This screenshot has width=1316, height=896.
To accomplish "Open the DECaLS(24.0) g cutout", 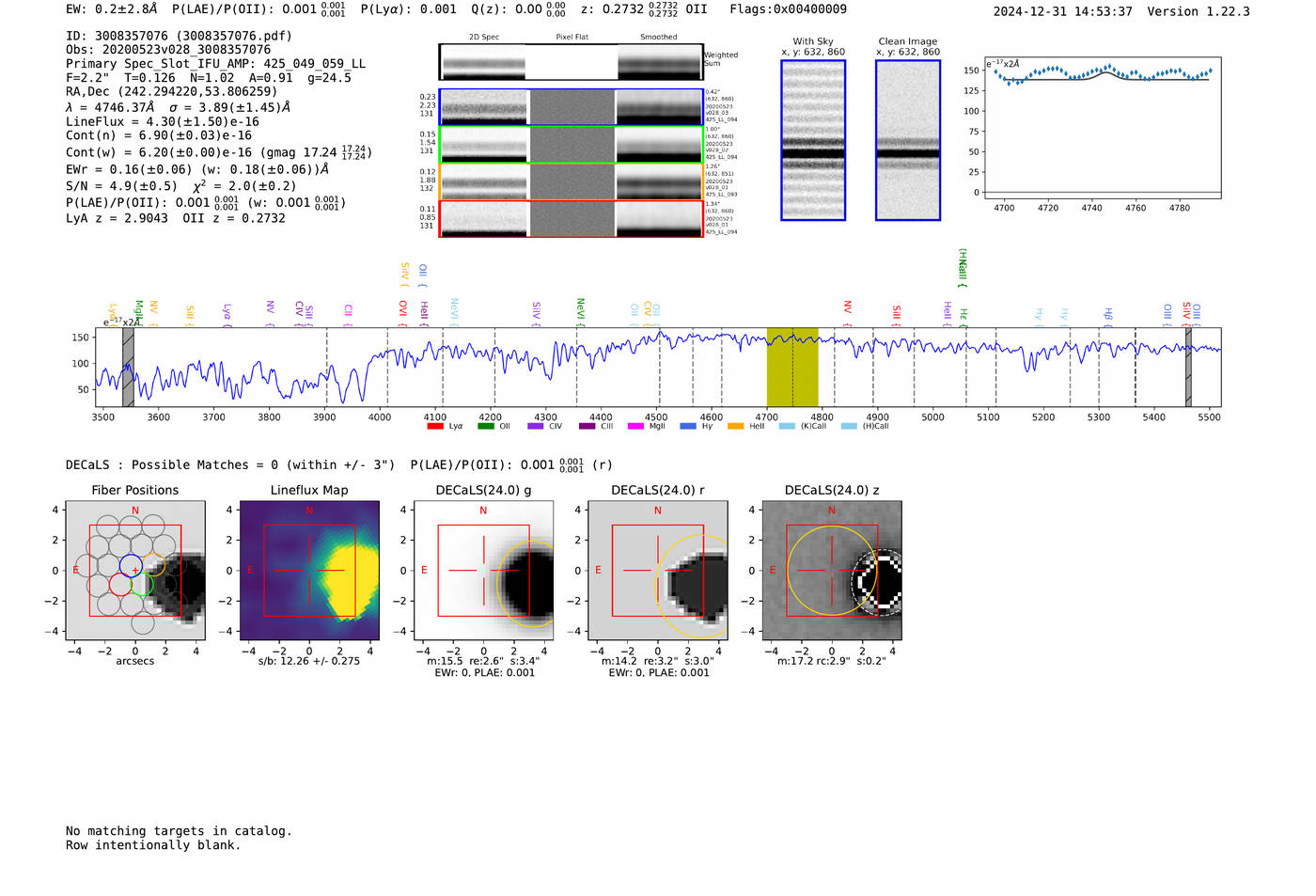I will pyautogui.click(x=483, y=570).
